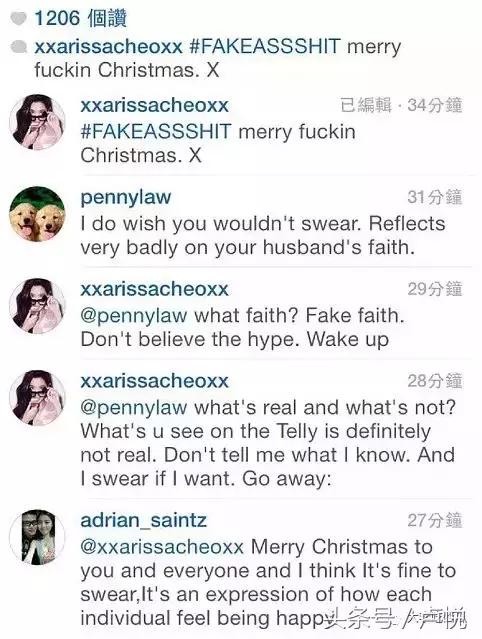The height and width of the screenshot is (639, 482).
Task: Tap xxarissacheoxx username on 29-minute comment
Action: pos(154,289)
